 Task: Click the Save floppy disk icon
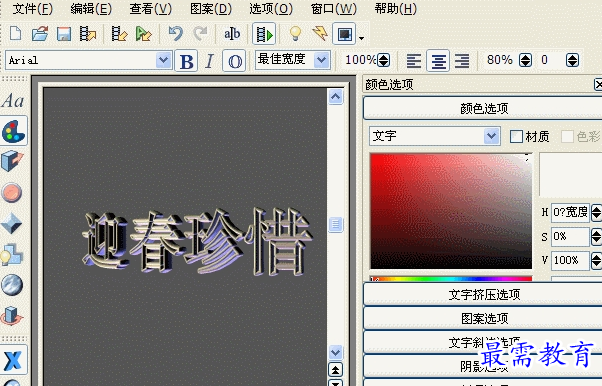64,34
